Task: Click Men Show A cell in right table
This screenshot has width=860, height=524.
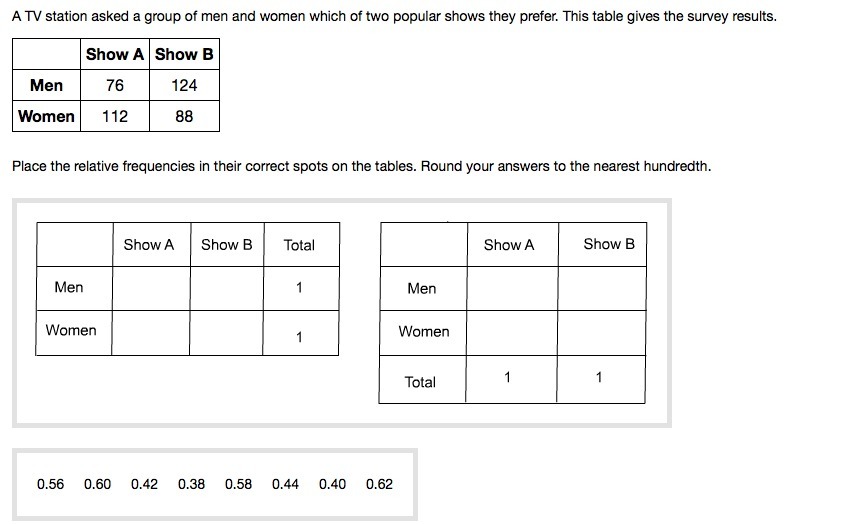Action: point(513,289)
